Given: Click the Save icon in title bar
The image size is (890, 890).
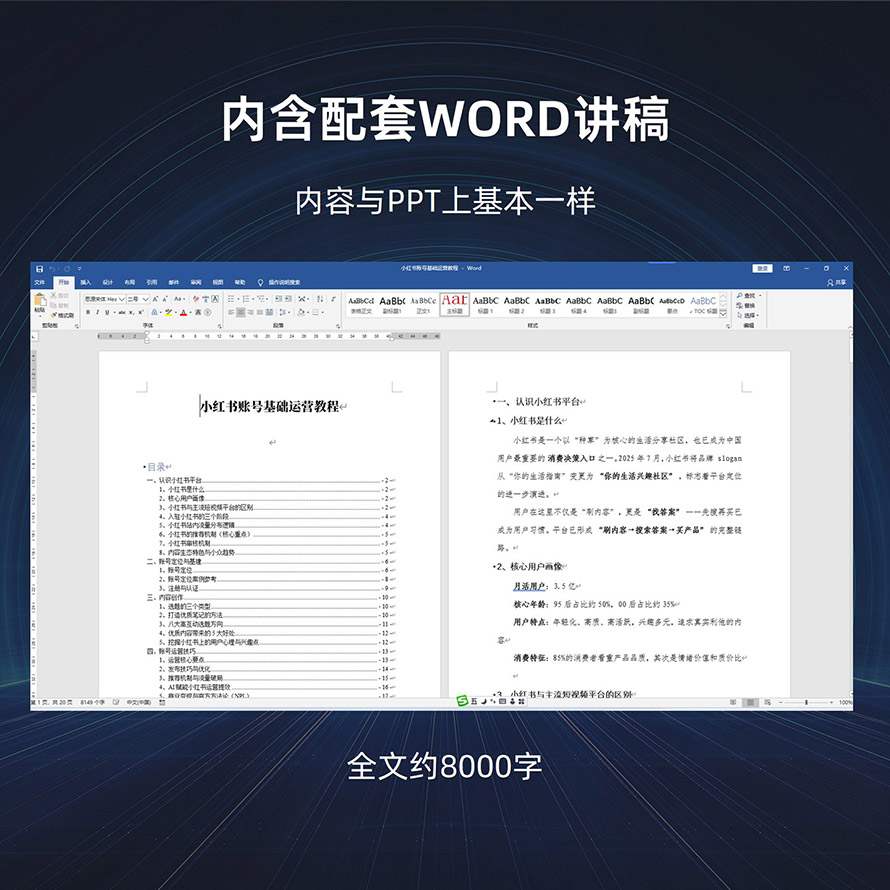Looking at the screenshot, I should coord(39,268).
